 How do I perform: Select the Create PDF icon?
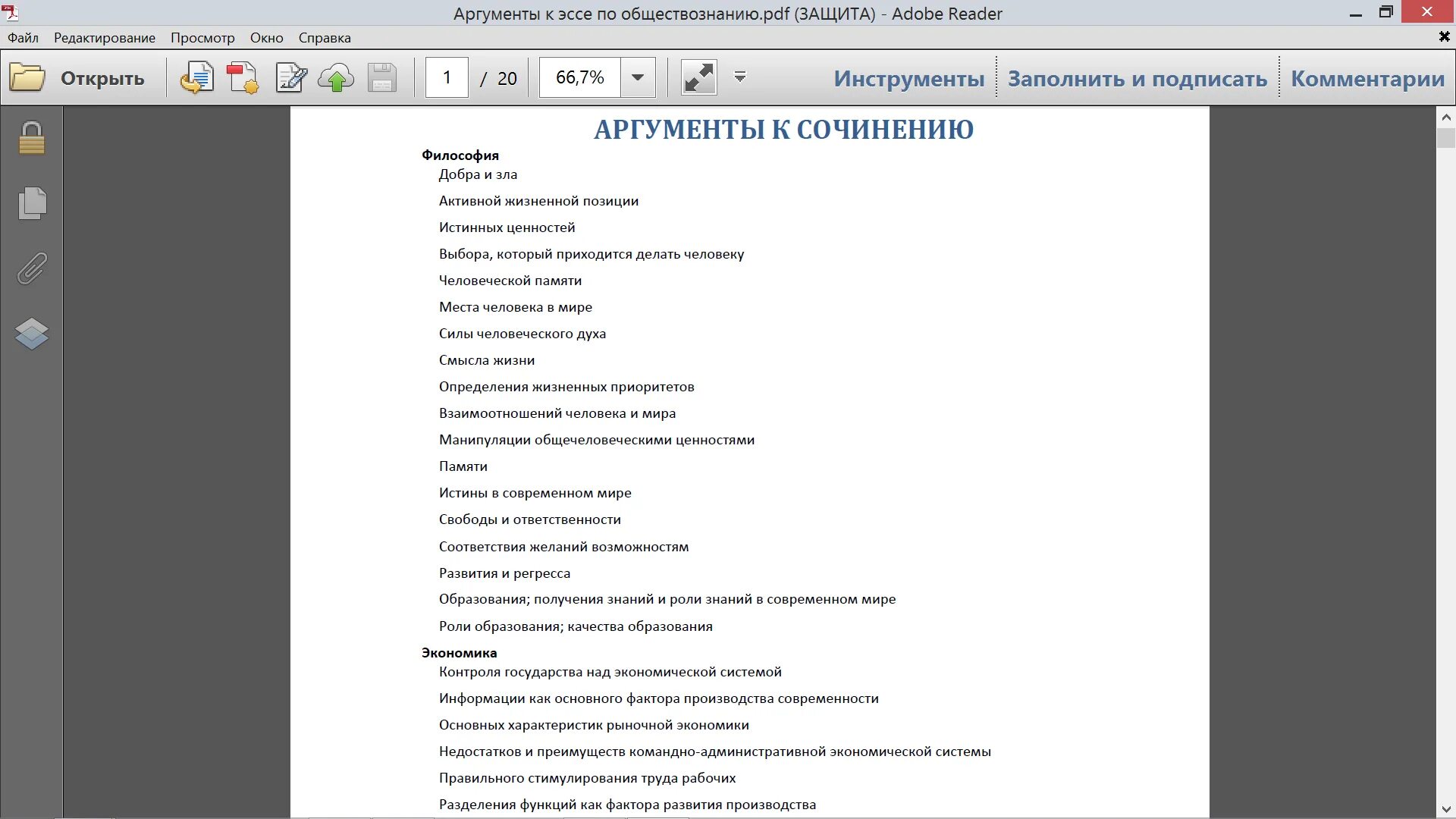coord(242,77)
